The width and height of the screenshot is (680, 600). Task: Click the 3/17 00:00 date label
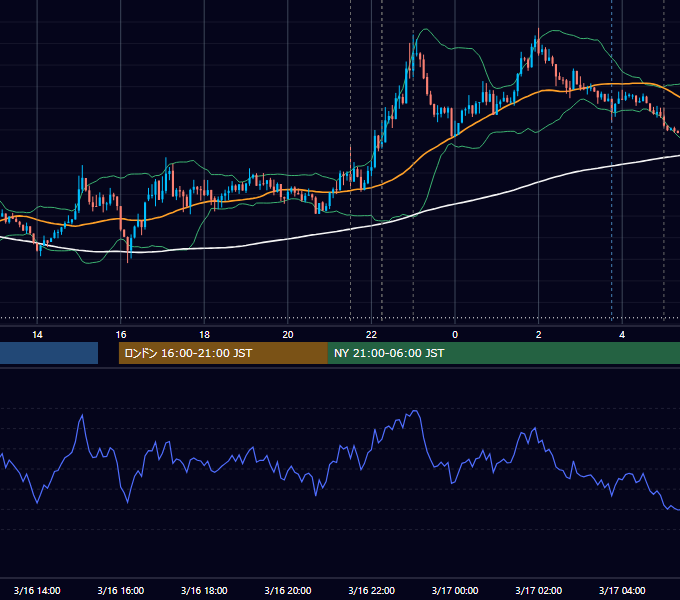(x=455, y=590)
